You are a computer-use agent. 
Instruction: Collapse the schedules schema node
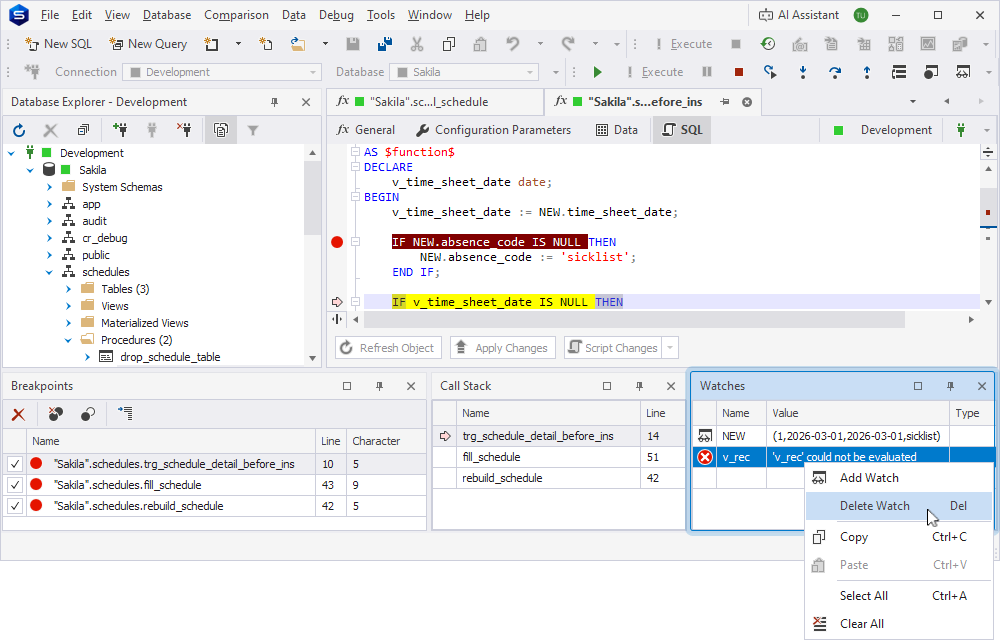[x=49, y=272]
